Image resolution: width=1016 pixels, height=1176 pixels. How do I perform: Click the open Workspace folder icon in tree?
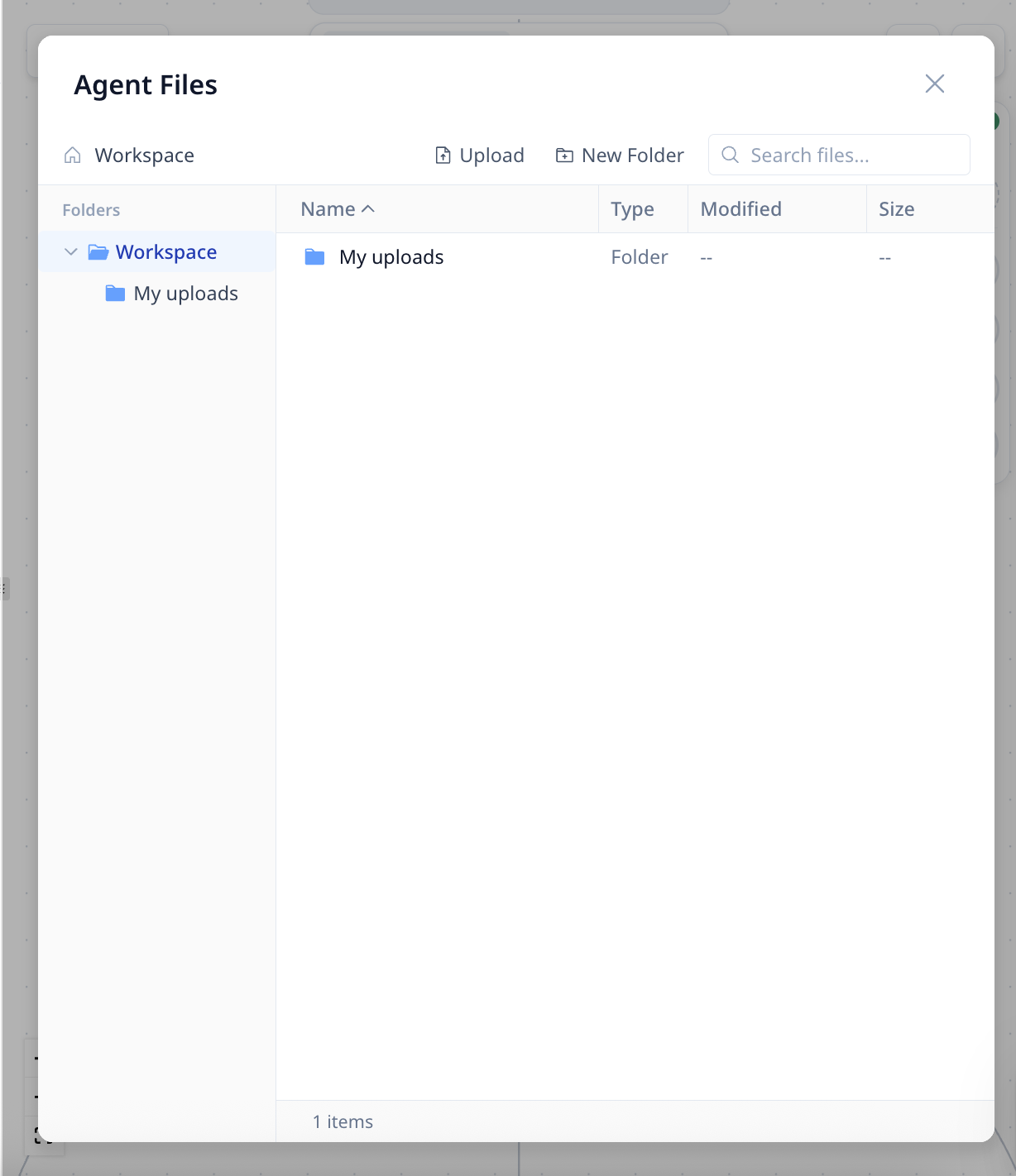click(x=98, y=252)
